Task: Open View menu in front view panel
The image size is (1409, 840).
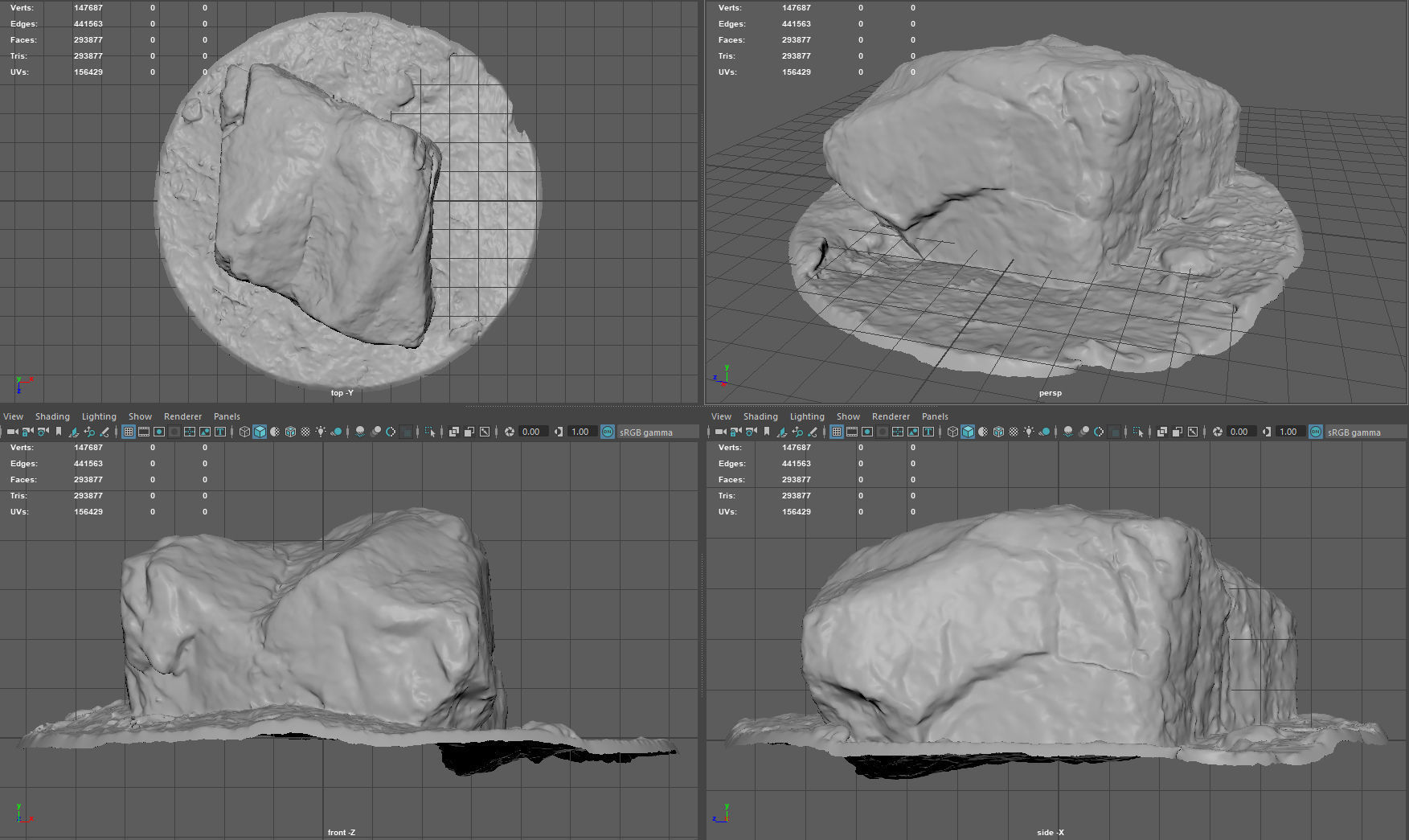Action: (x=14, y=416)
